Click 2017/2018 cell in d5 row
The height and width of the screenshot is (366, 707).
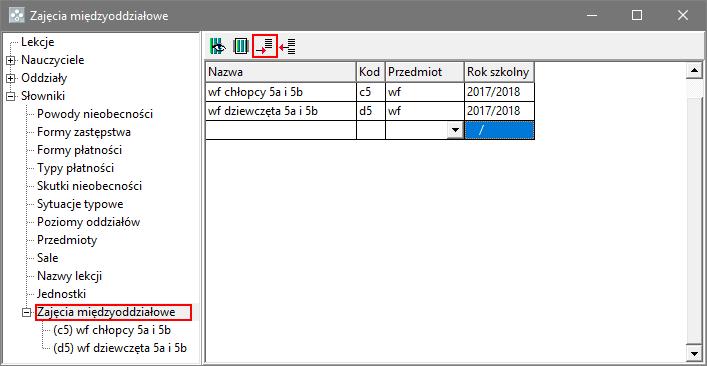(499, 111)
